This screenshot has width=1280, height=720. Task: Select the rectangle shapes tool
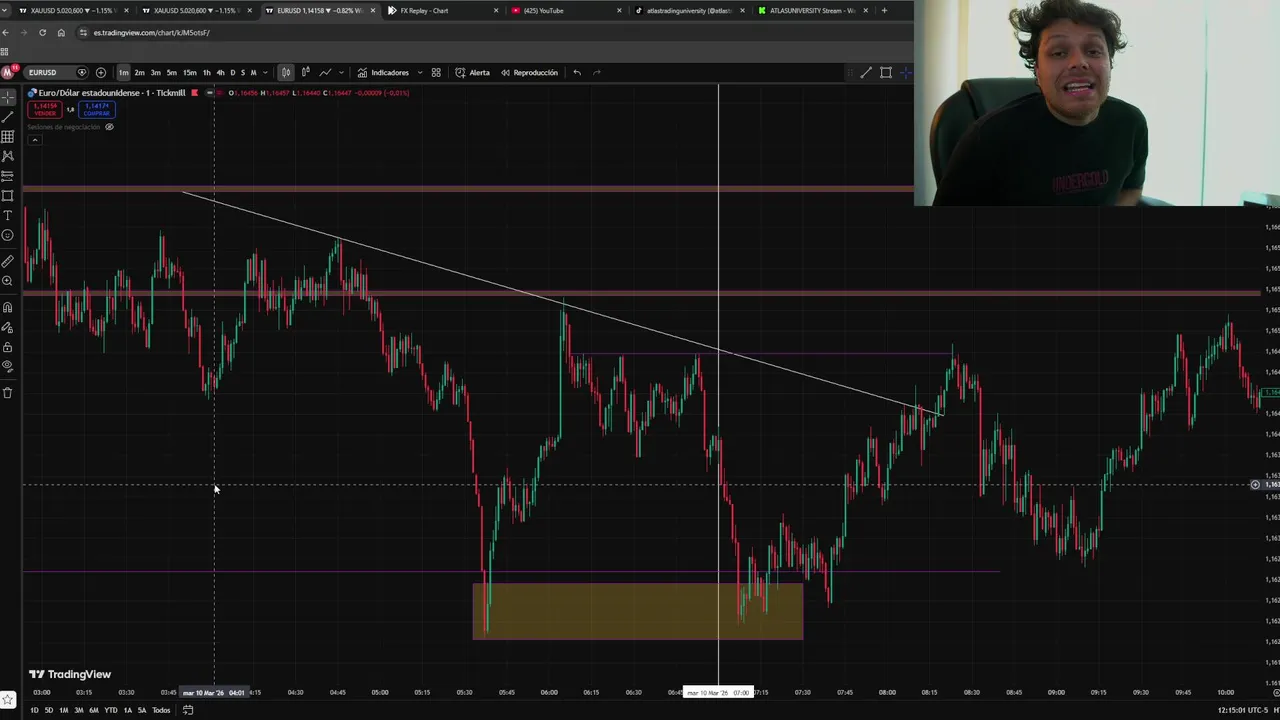7,195
